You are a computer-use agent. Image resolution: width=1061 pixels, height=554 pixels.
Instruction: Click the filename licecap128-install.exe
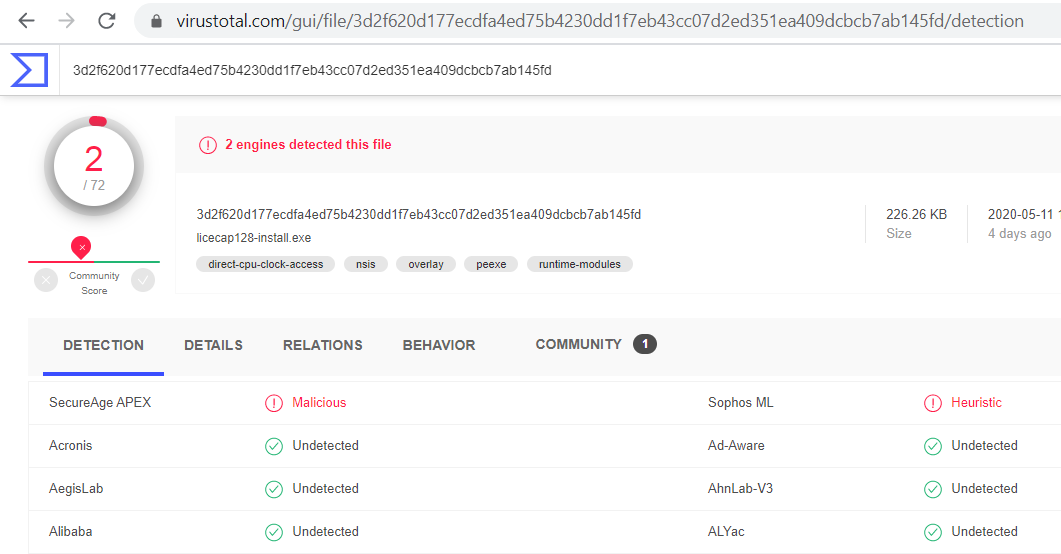point(254,238)
